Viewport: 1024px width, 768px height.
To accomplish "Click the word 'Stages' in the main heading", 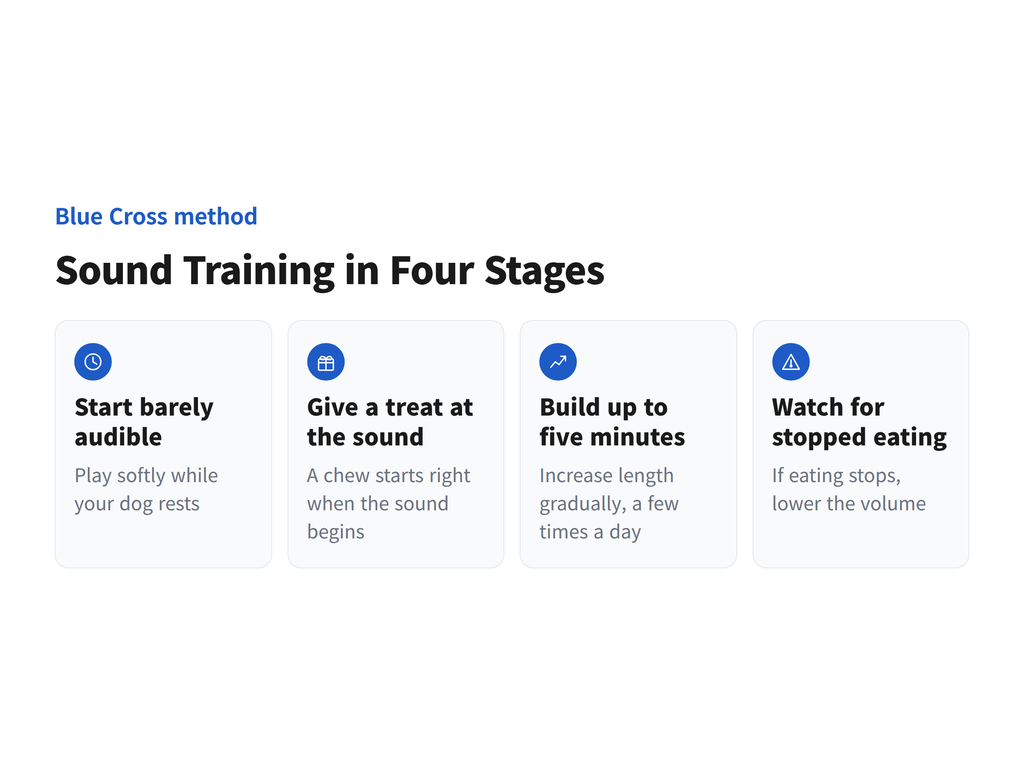I will click(545, 272).
